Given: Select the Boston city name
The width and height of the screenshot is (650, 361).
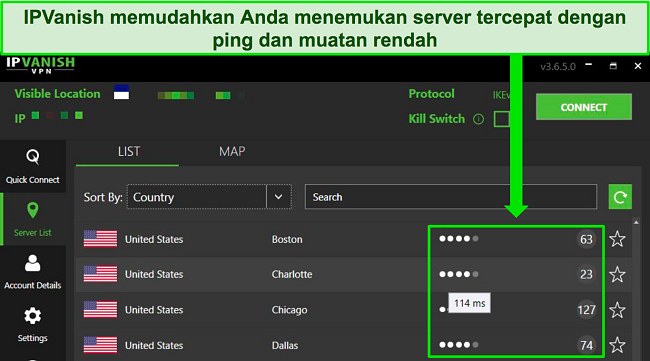Looking at the screenshot, I should tap(287, 240).
